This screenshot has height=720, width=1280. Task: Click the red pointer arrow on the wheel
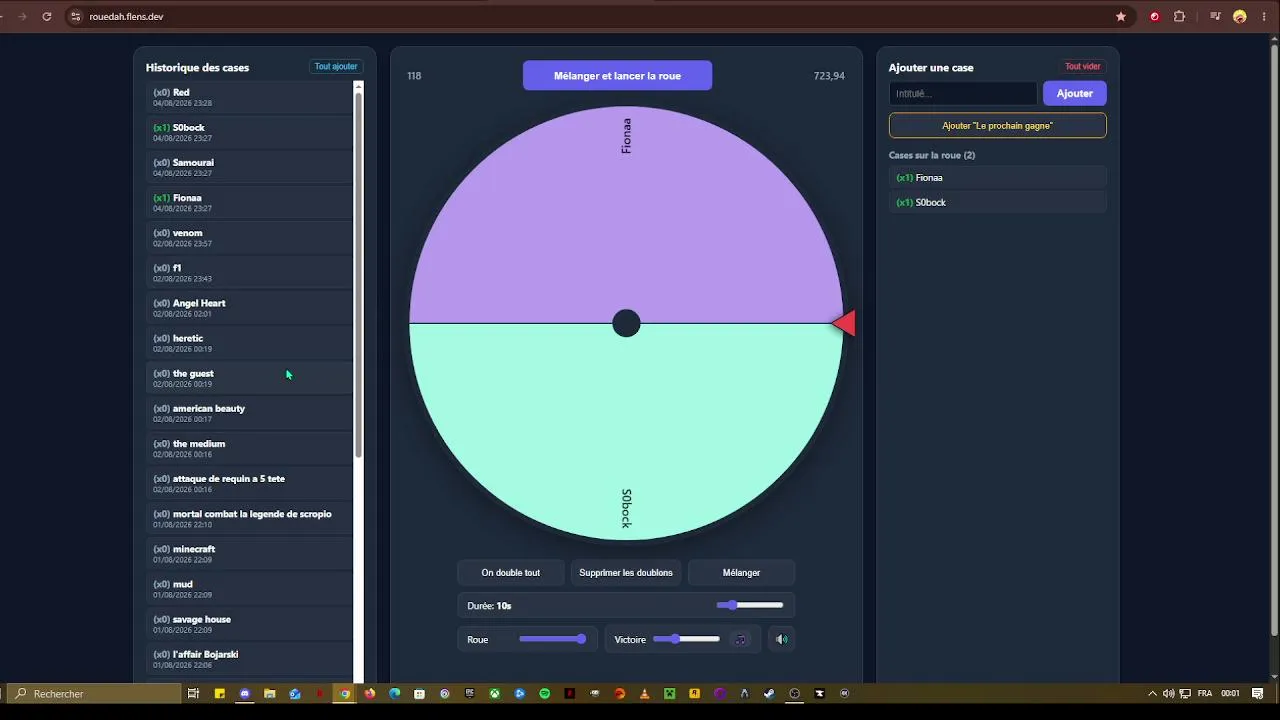(844, 323)
